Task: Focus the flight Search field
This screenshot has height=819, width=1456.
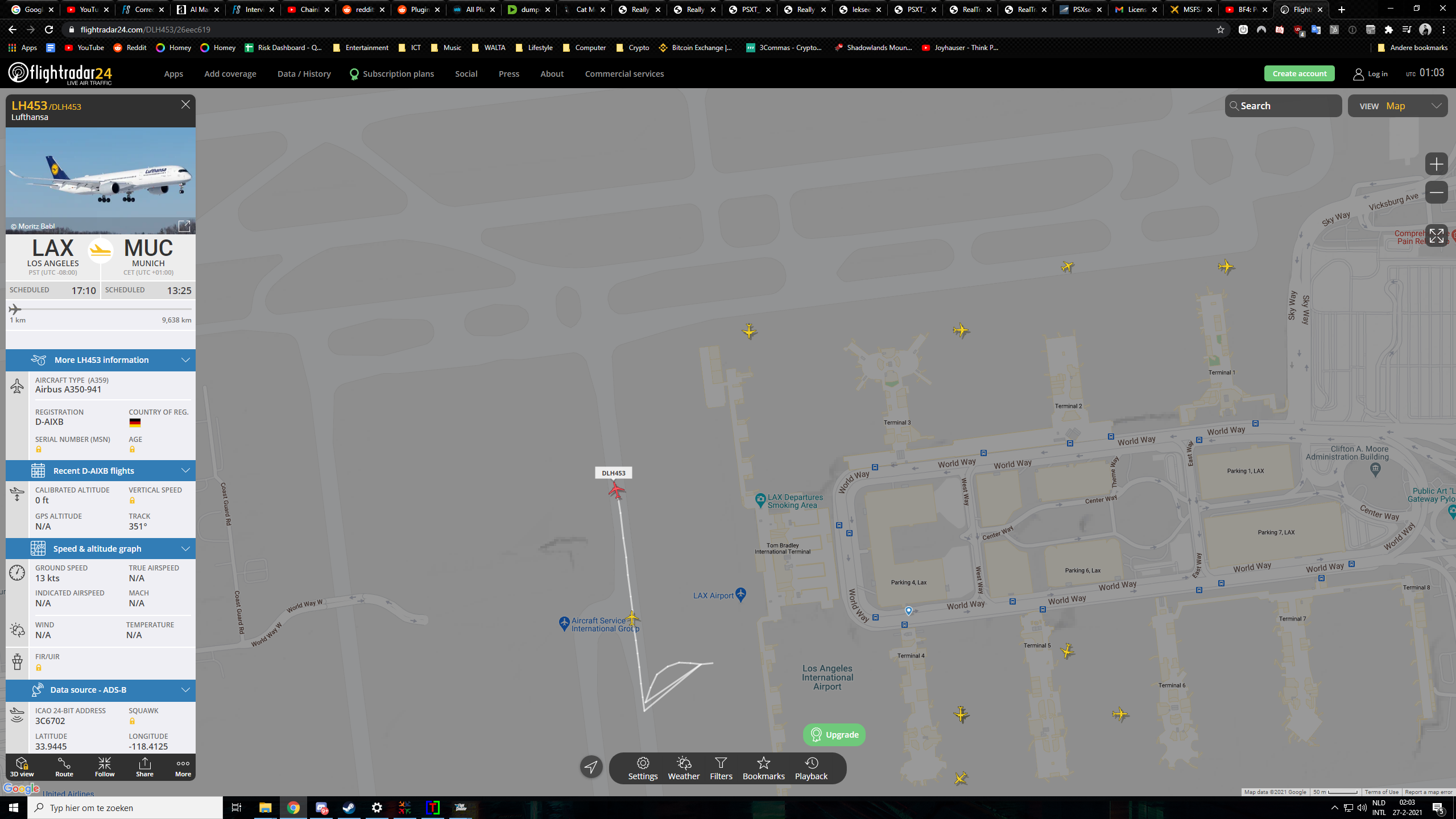Action: [x=1284, y=106]
